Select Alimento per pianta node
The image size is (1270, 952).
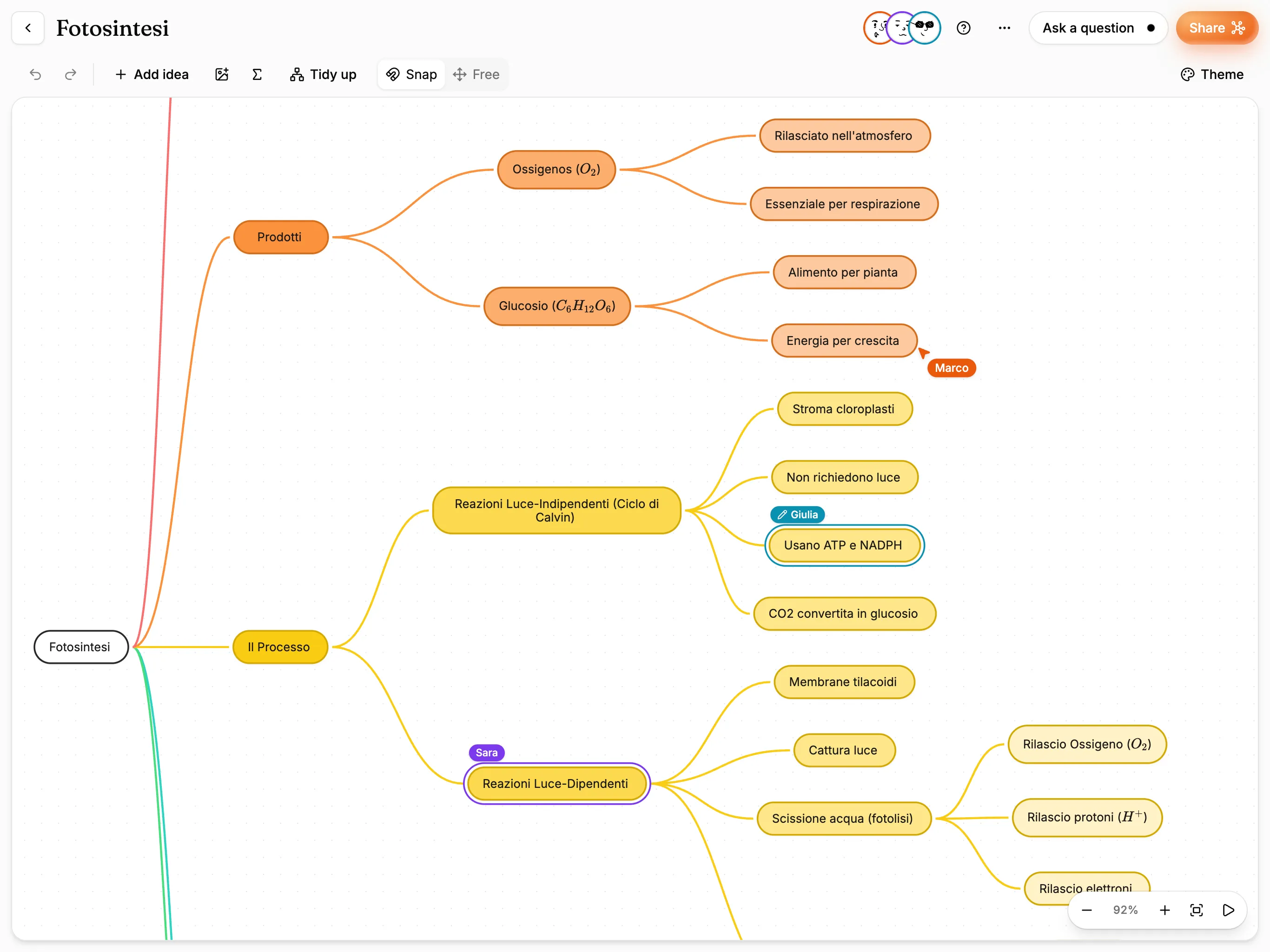[x=844, y=272]
